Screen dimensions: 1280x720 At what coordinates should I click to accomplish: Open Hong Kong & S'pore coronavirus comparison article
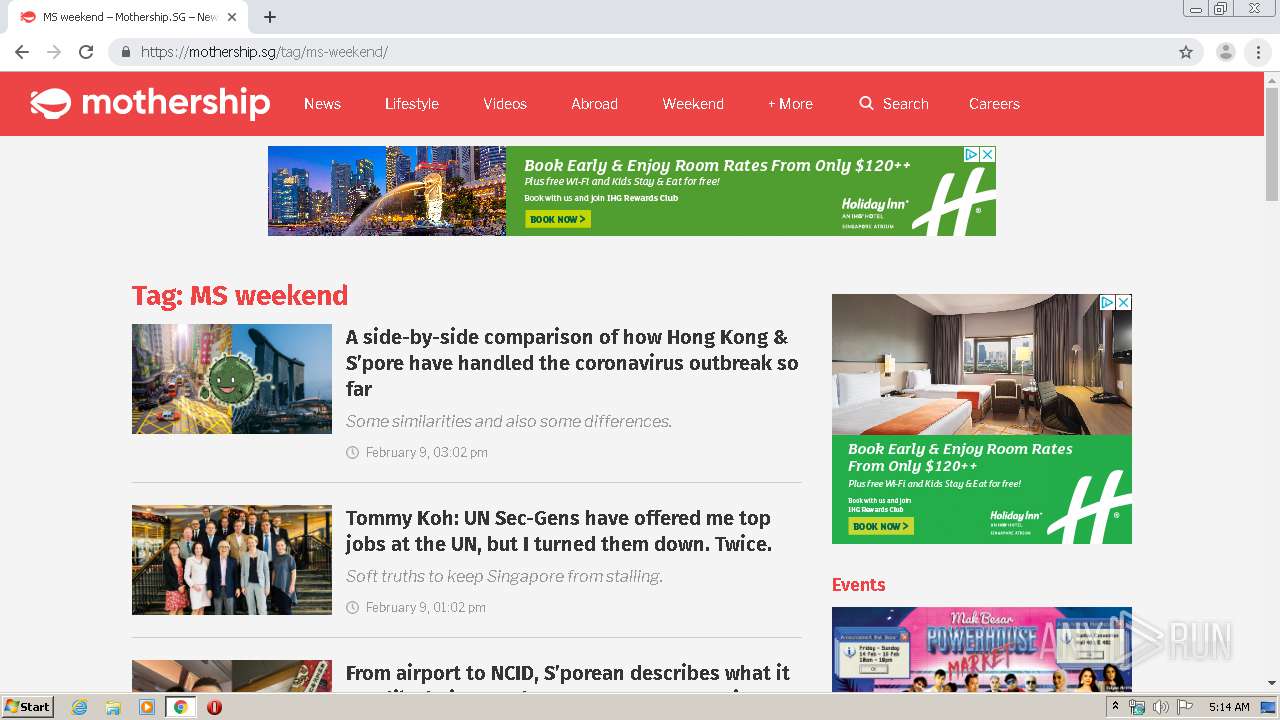pos(572,363)
